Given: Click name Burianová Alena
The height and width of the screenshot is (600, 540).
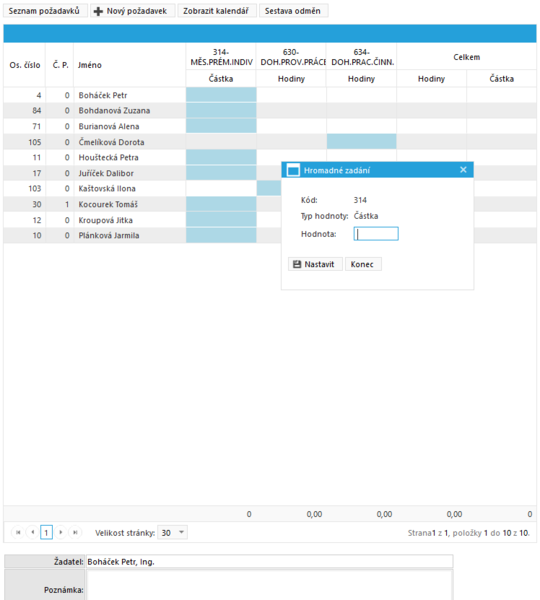Looking at the screenshot, I should tap(109, 126).
